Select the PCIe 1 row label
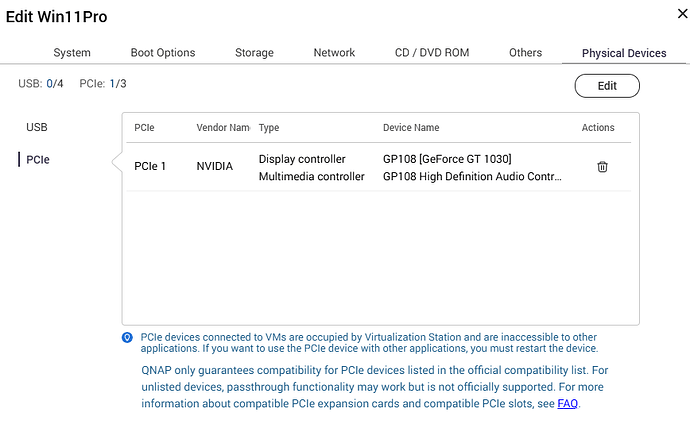 pos(150,166)
